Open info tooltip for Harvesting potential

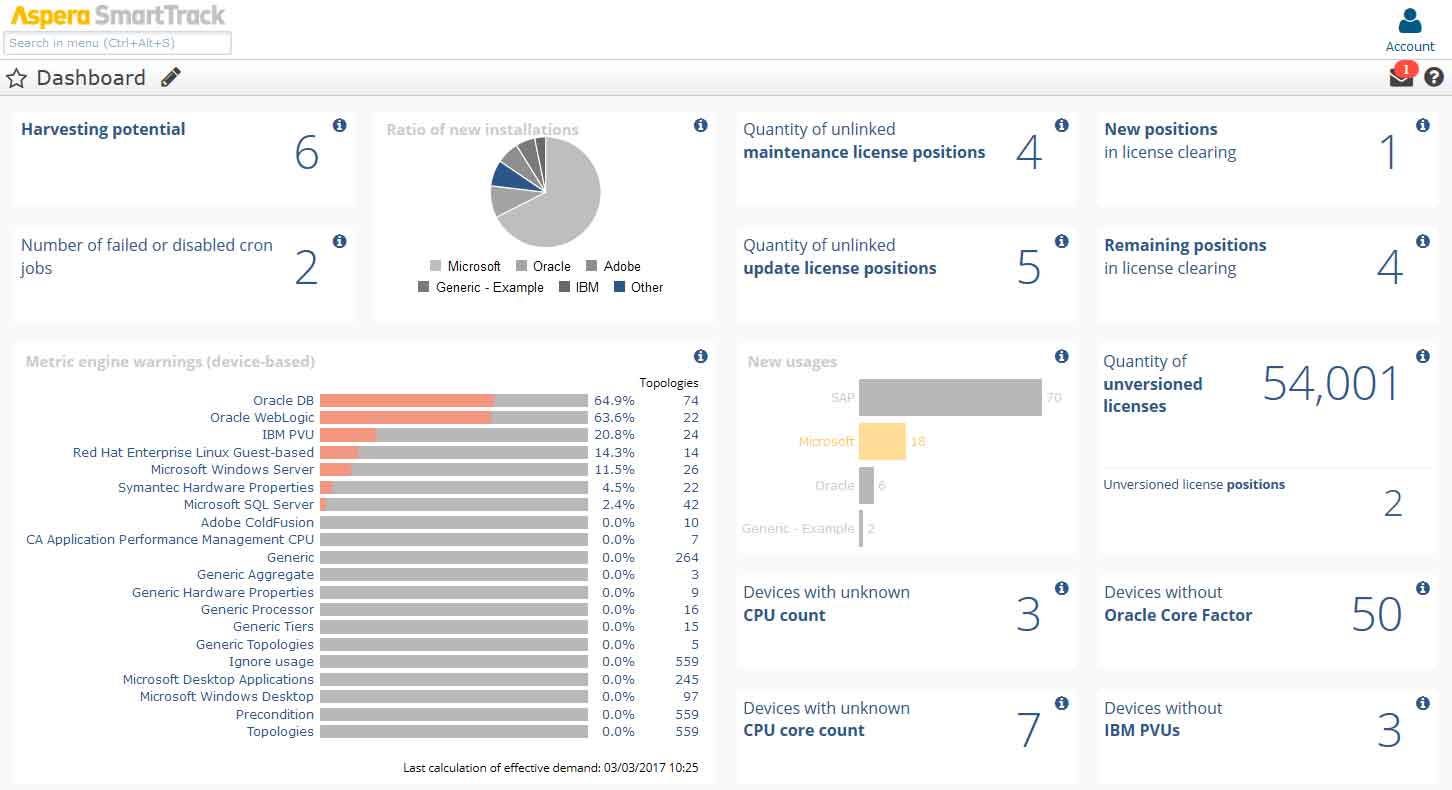pyautogui.click(x=339, y=124)
